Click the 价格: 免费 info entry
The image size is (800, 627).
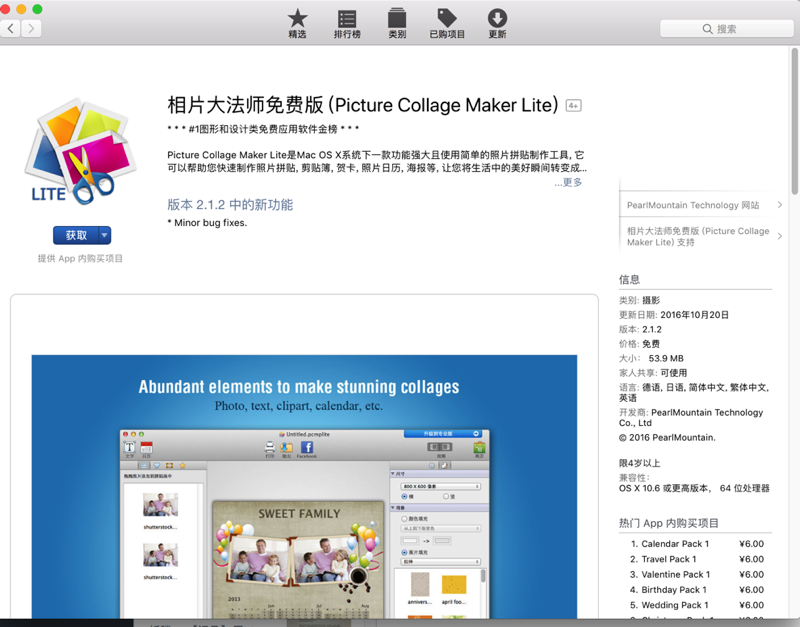pyautogui.click(x=639, y=344)
